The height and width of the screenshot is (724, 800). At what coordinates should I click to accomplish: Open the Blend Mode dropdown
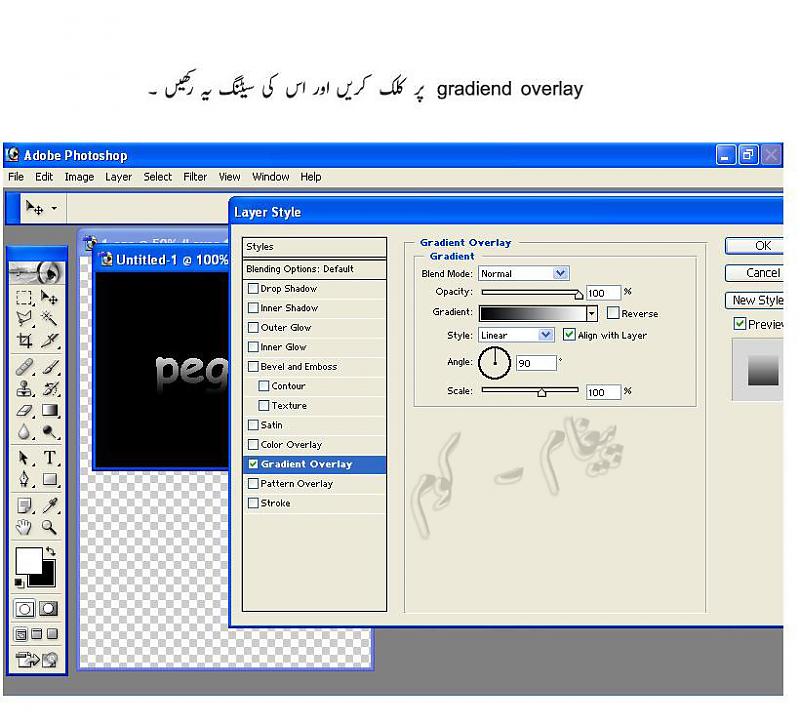coord(560,273)
